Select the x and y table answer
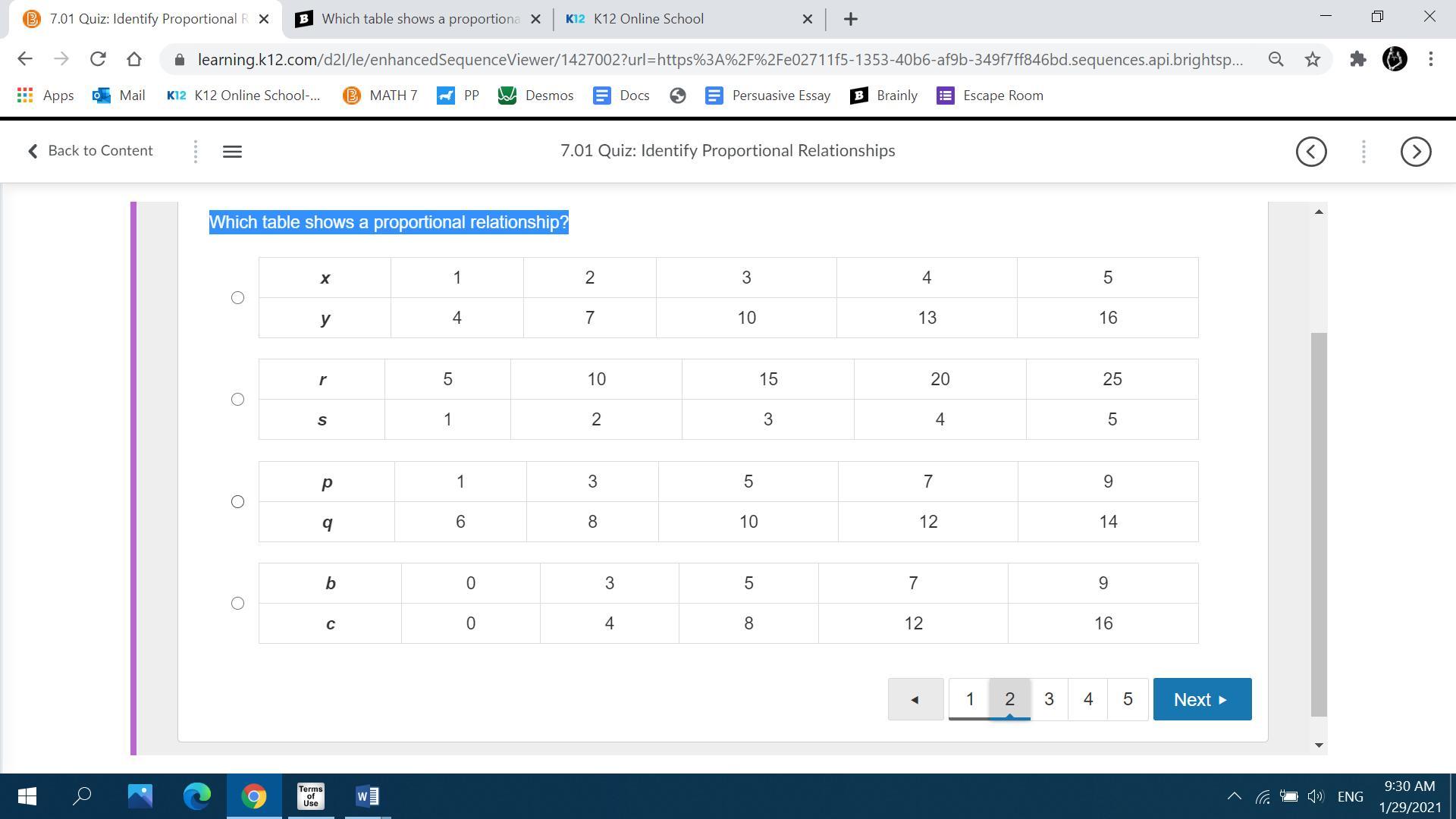This screenshot has height=819, width=1456. (x=237, y=298)
